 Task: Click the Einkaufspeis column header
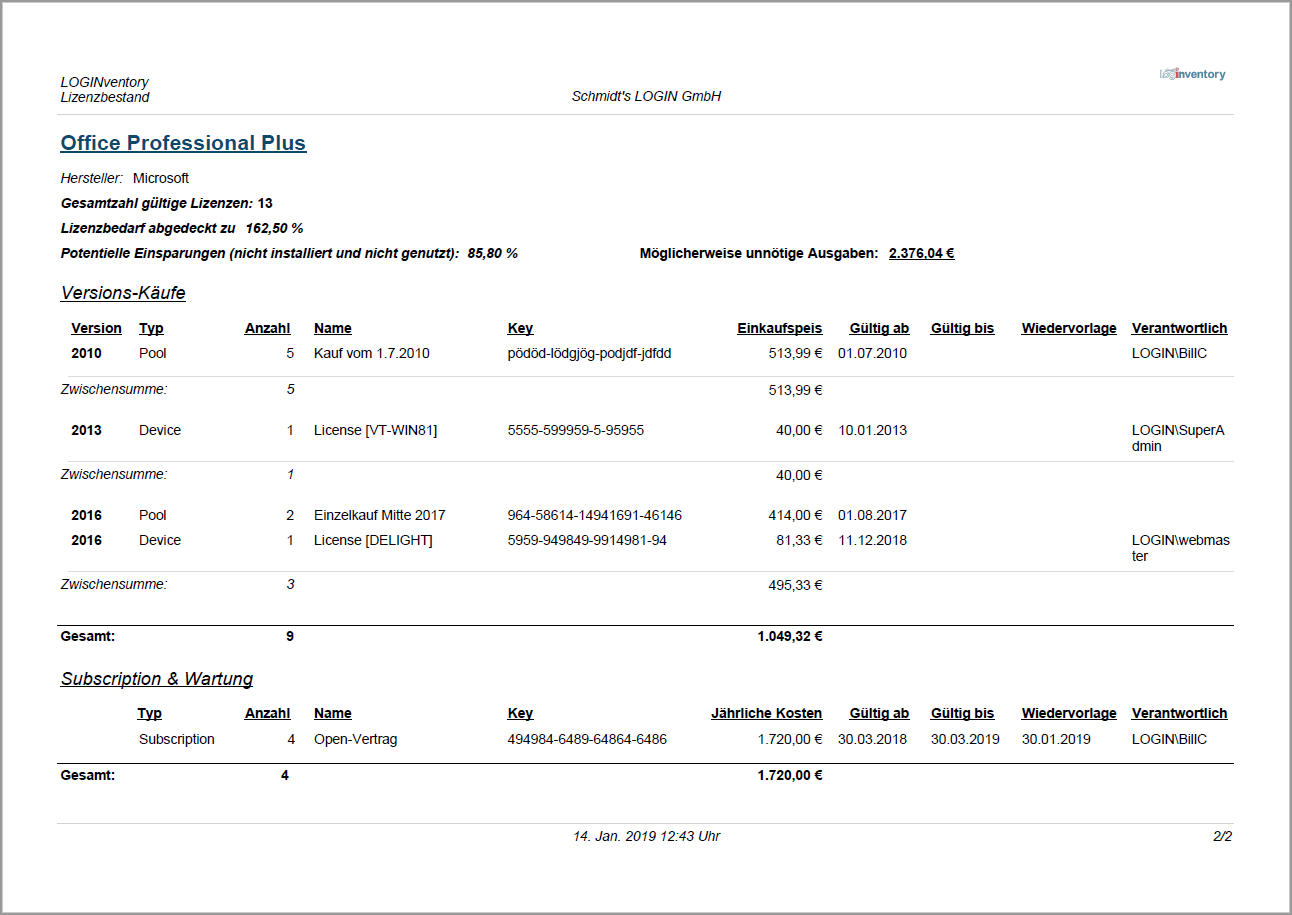tap(779, 328)
